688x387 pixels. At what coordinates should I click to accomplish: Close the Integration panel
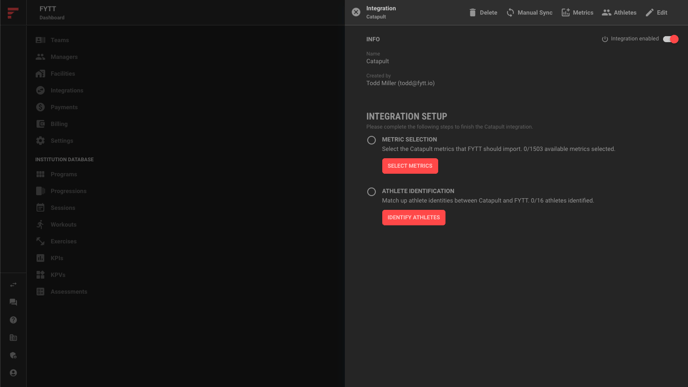[x=356, y=12]
